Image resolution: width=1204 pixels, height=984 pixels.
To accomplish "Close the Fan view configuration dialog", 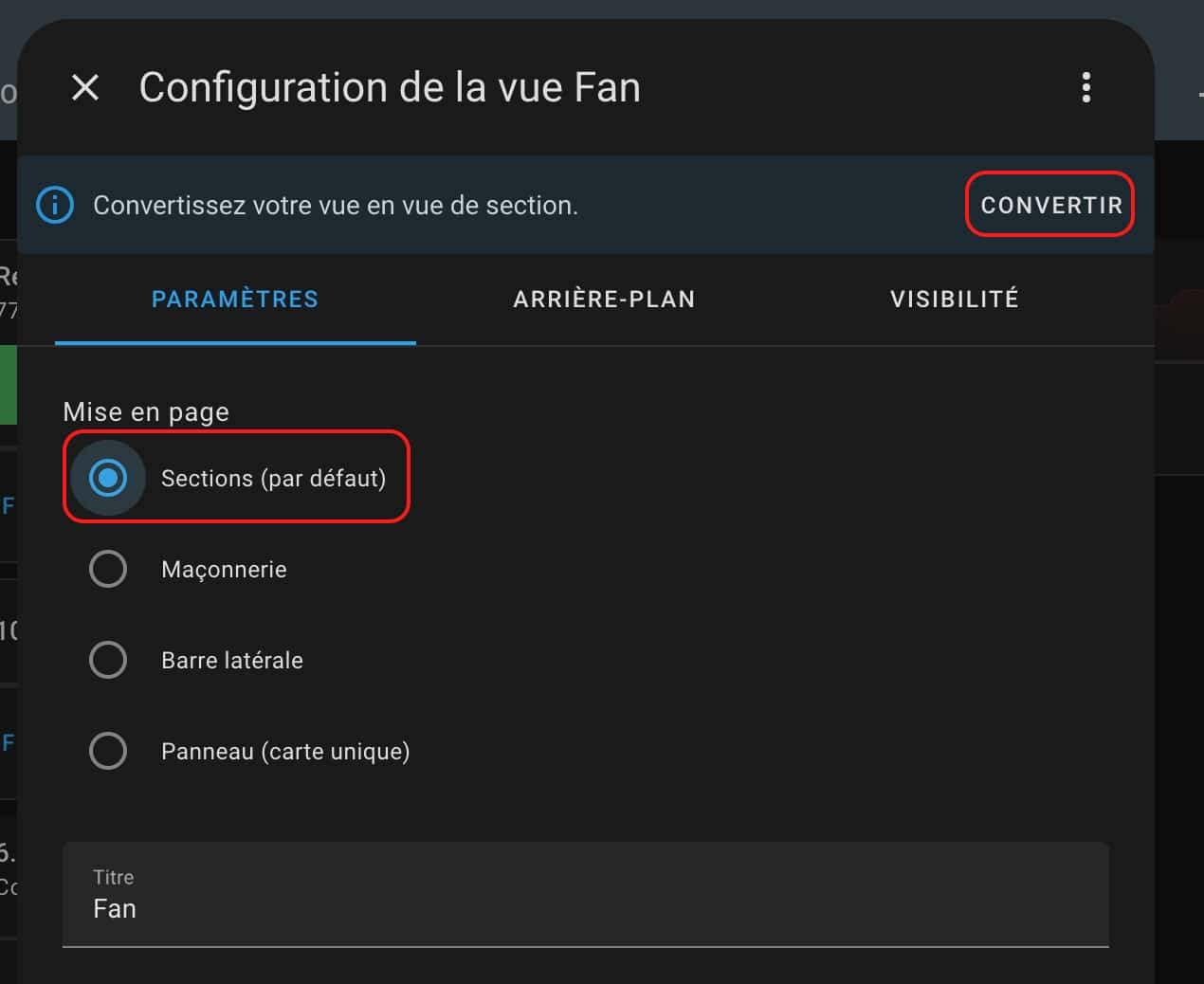I will [85, 88].
